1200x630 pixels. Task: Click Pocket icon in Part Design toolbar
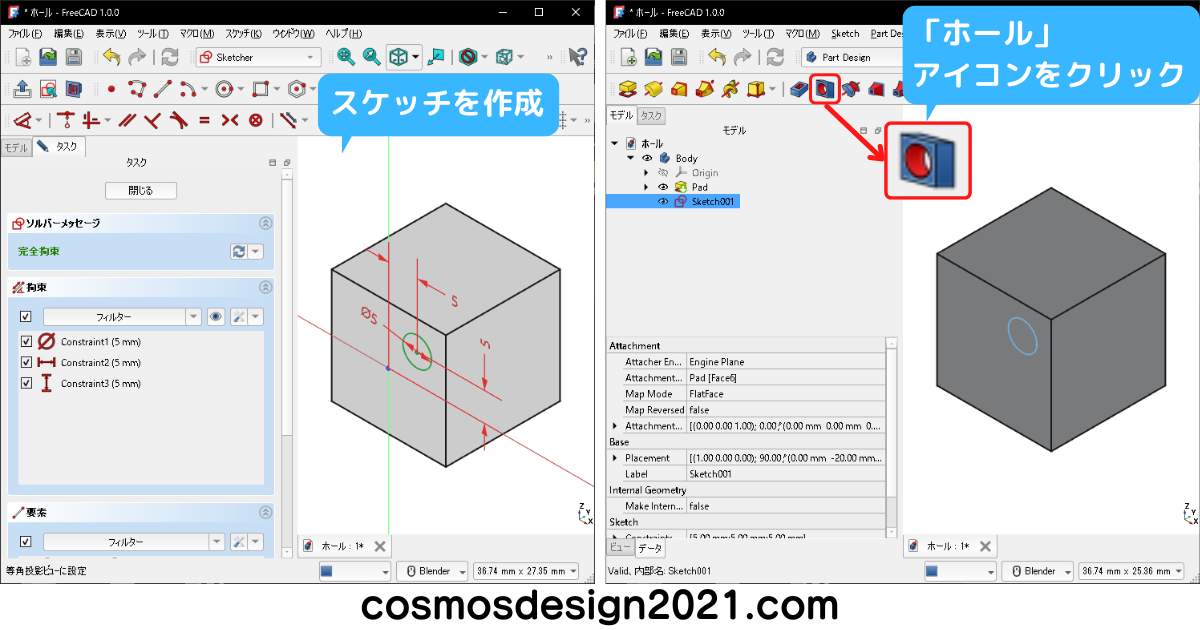point(799,89)
